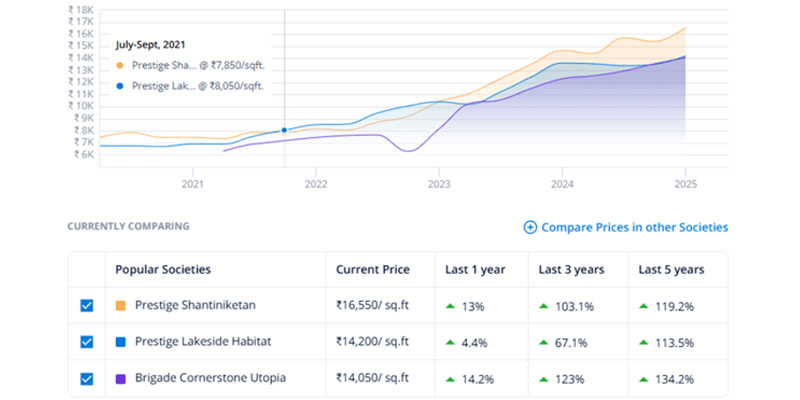Click the 2023 label on the time axis
This screenshot has height=400, width=800.
click(x=439, y=184)
